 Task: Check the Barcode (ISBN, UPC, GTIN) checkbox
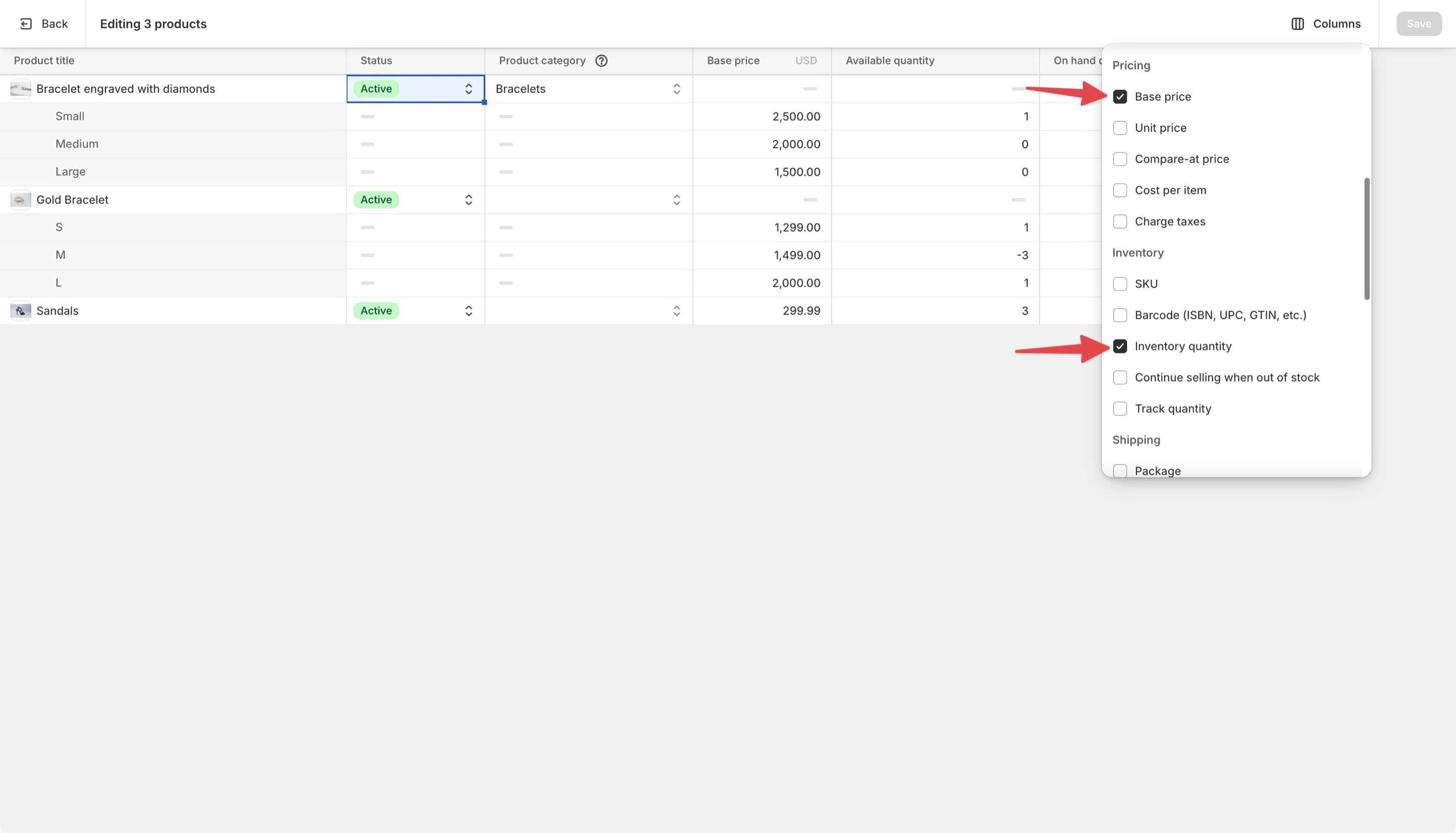pos(1120,315)
